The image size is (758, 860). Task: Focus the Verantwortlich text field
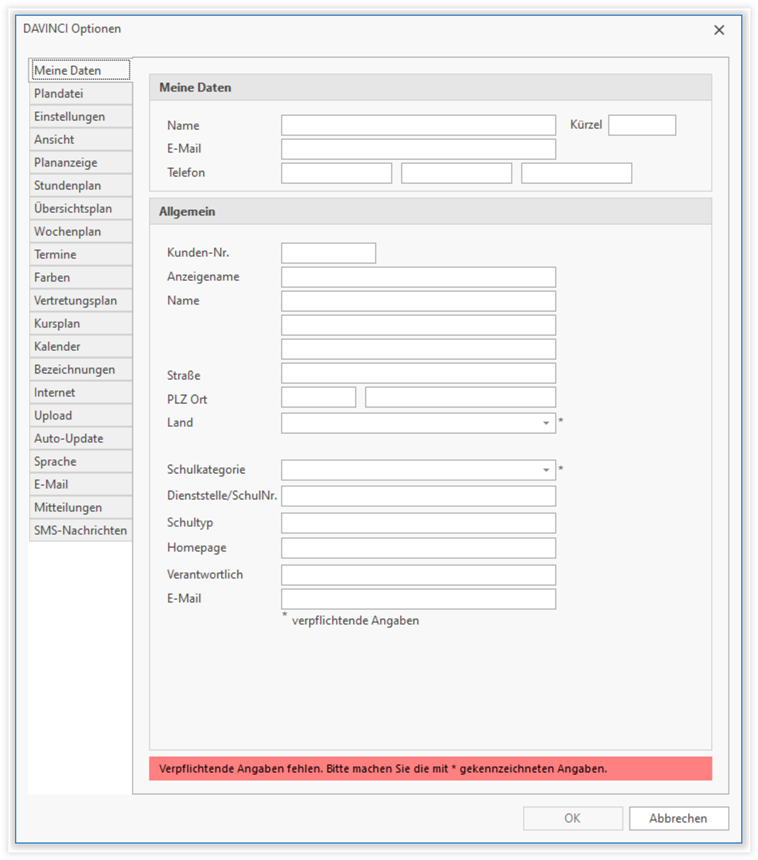point(418,575)
